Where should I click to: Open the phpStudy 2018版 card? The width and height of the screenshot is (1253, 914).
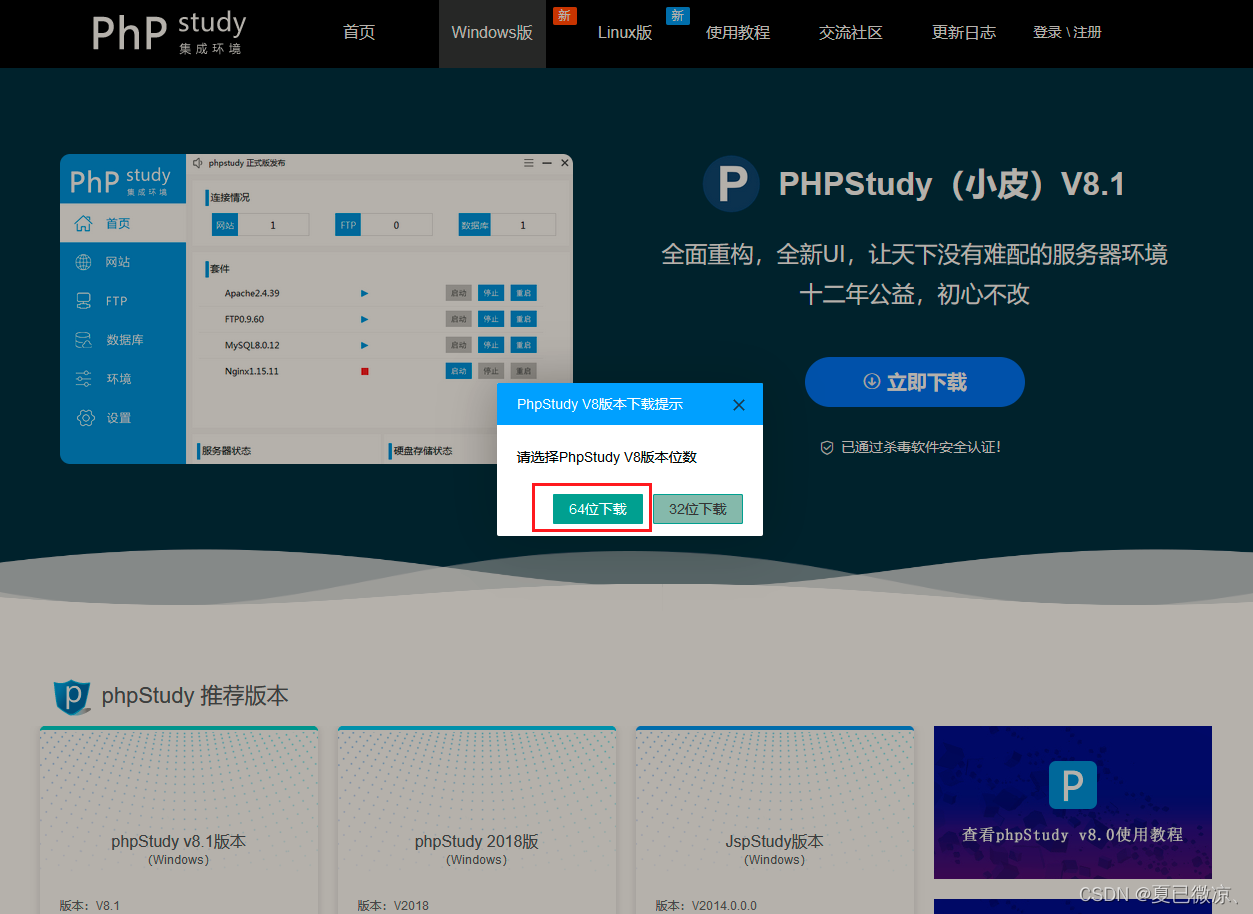pos(477,820)
